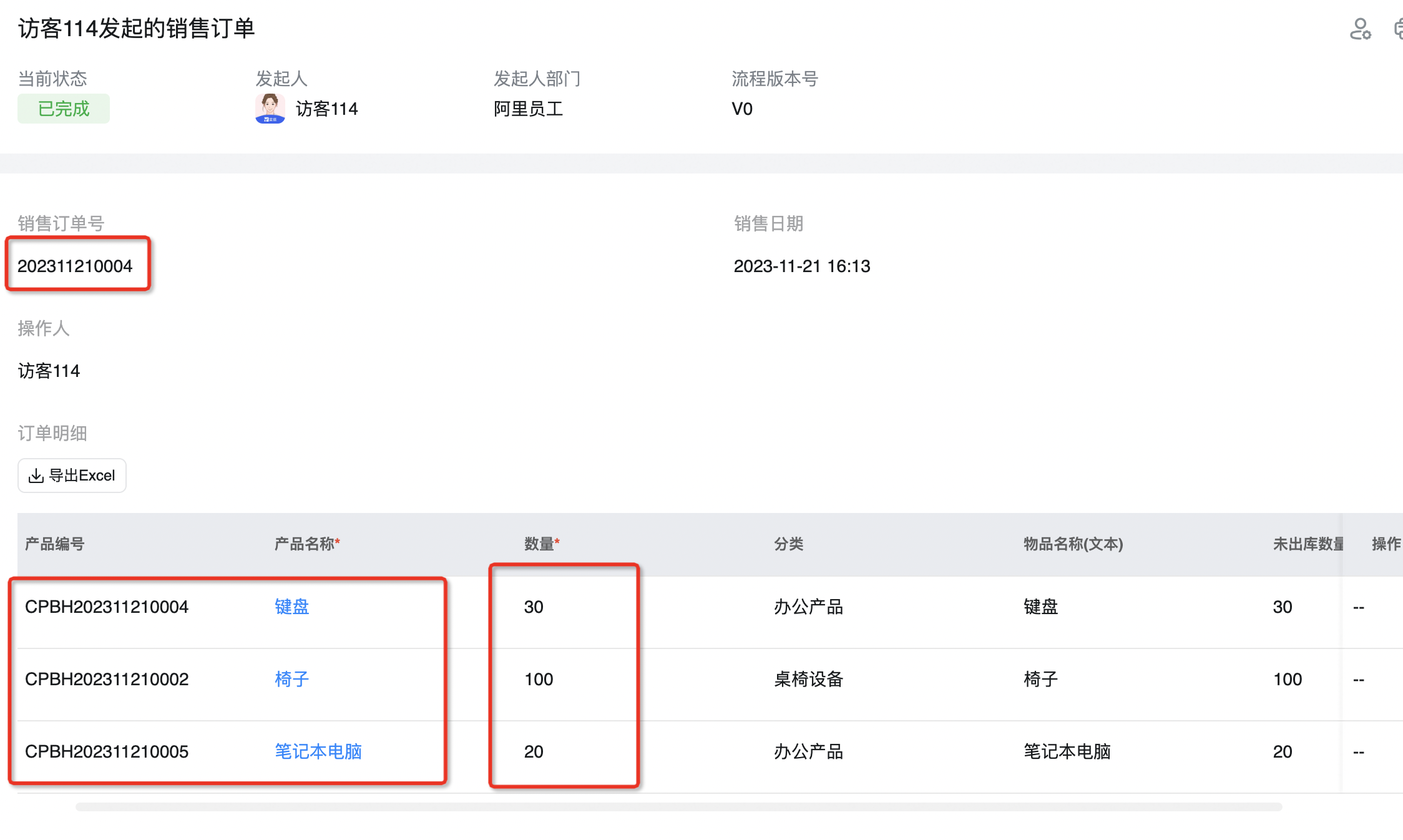Click the 物品名称(文本) column header

click(1073, 544)
